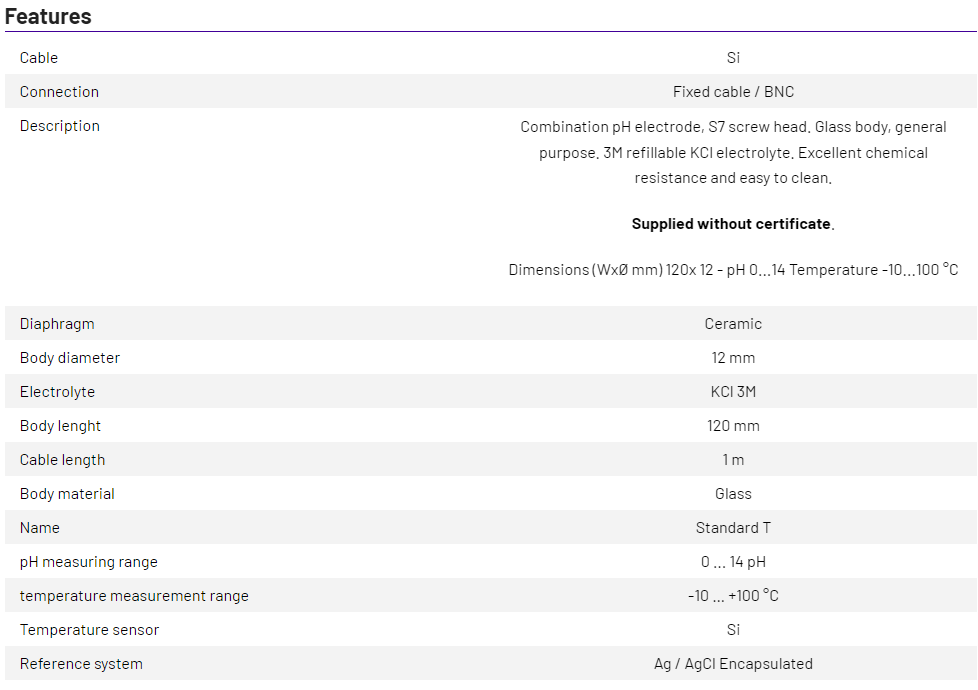Viewport: 978px width, 690px height.
Task: Select the Diaphragm value Ceramic
Action: tap(733, 324)
